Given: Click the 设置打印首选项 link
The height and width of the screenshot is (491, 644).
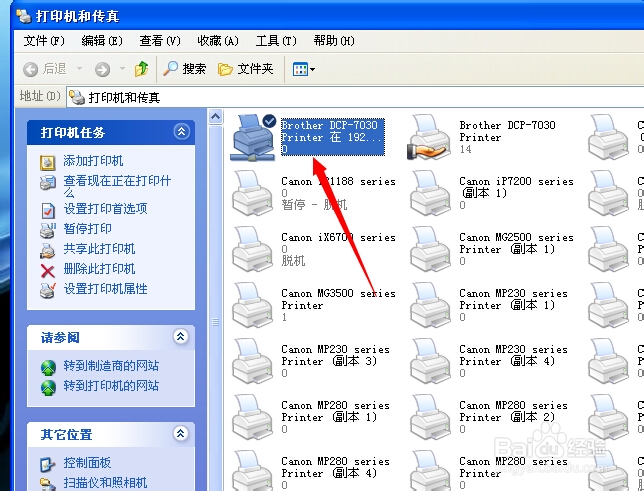Looking at the screenshot, I should 105,209.
